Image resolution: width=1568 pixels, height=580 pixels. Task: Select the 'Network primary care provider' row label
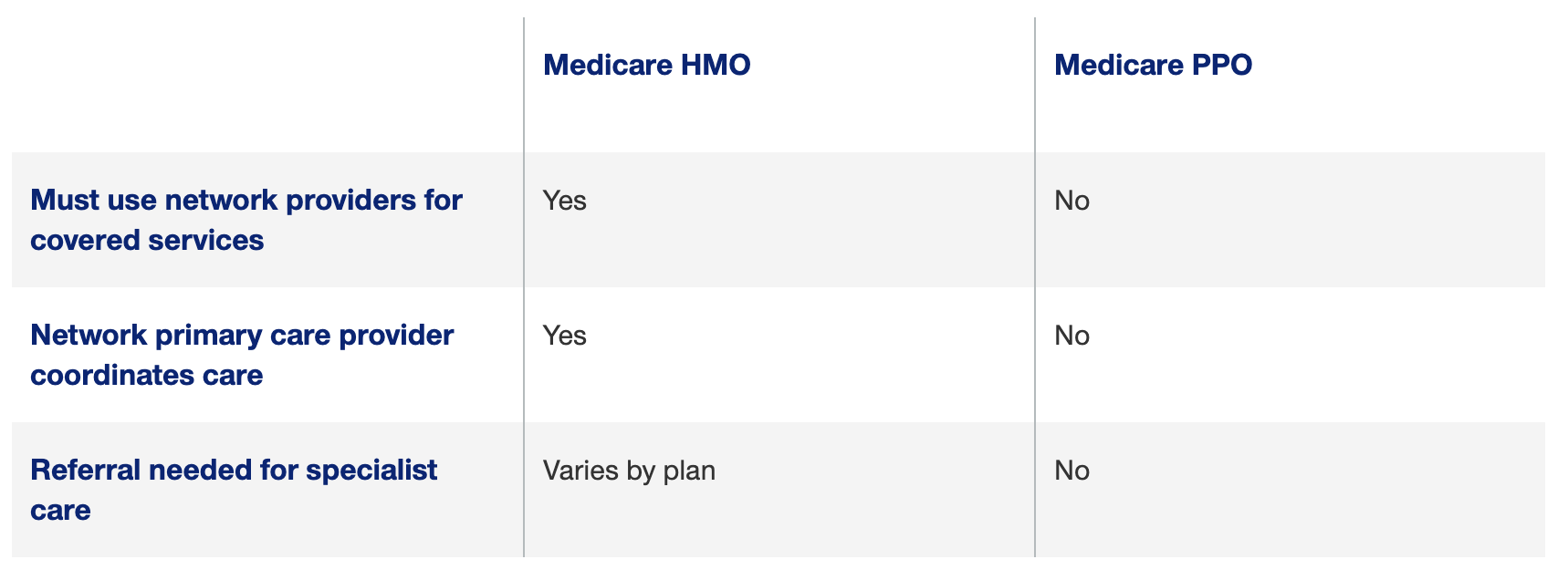coord(242,355)
